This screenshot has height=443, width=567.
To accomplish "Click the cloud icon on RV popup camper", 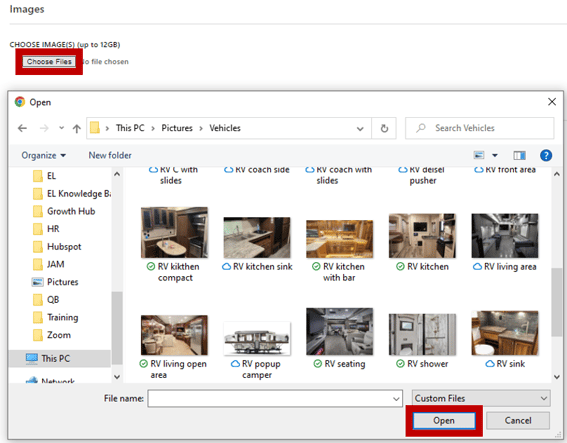I will click(x=235, y=363).
